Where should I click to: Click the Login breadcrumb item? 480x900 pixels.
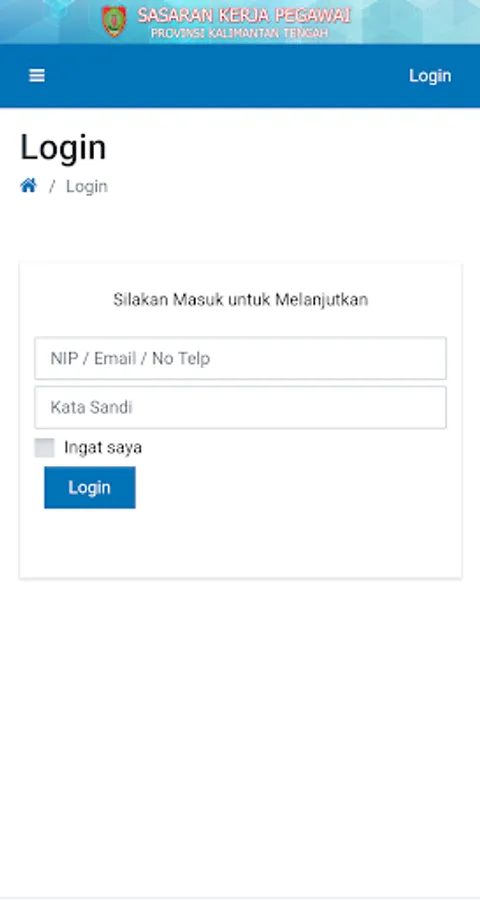87,187
